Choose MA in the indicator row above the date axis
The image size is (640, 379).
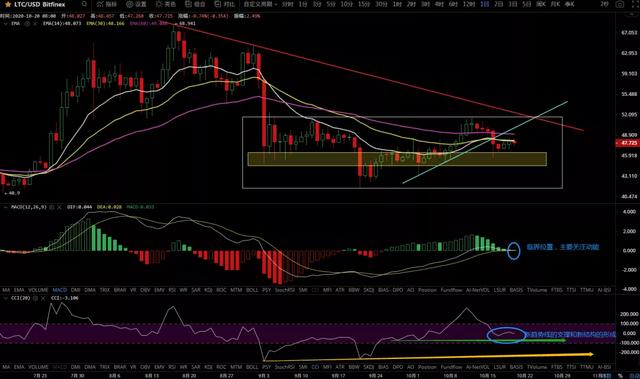point(6,367)
